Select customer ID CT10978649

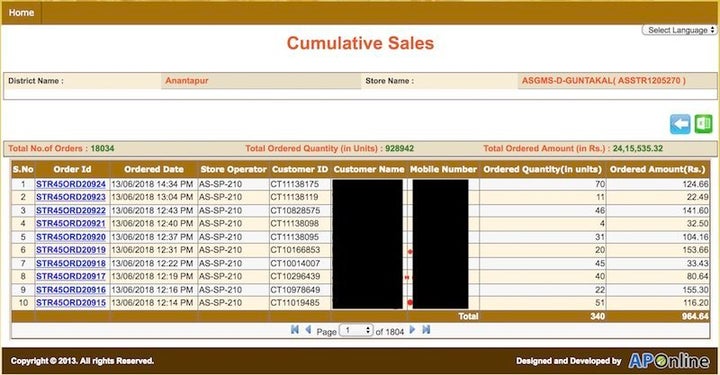pos(294,290)
